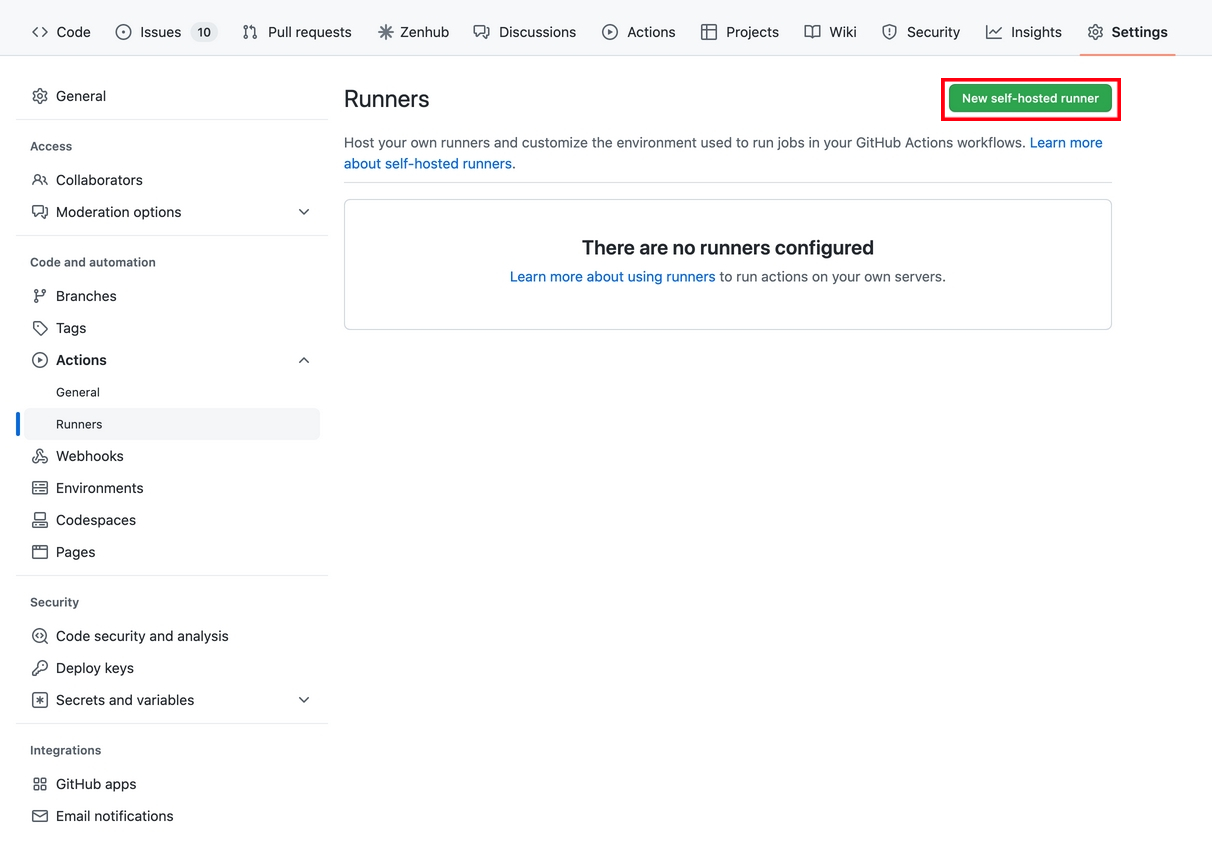This screenshot has width=1212, height=857.
Task: Click the Moderation options comment icon
Action: pos(40,212)
